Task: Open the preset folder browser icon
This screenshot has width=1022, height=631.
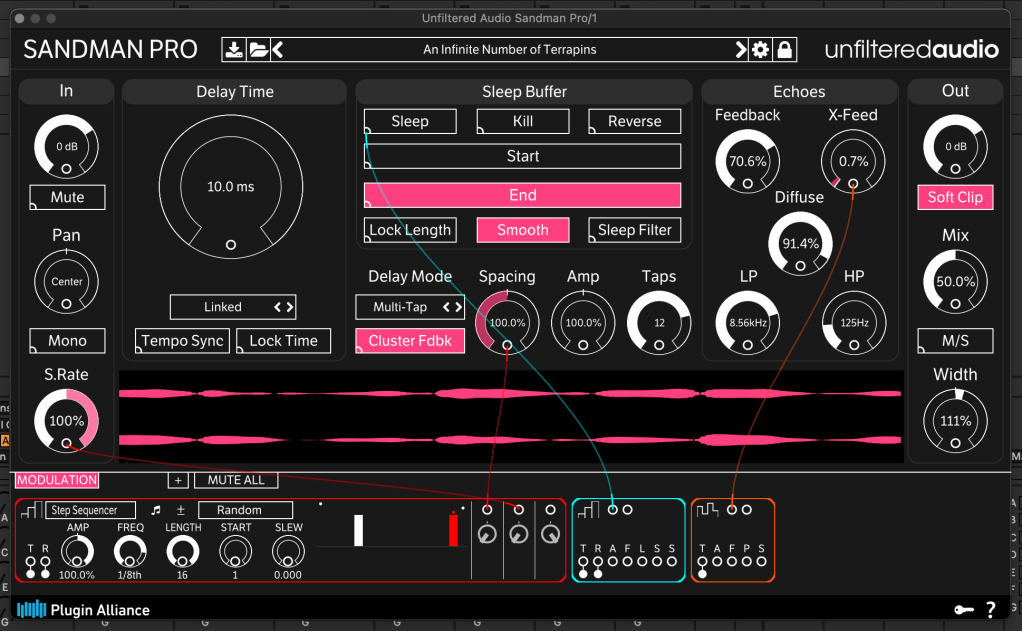Action: click(x=257, y=50)
